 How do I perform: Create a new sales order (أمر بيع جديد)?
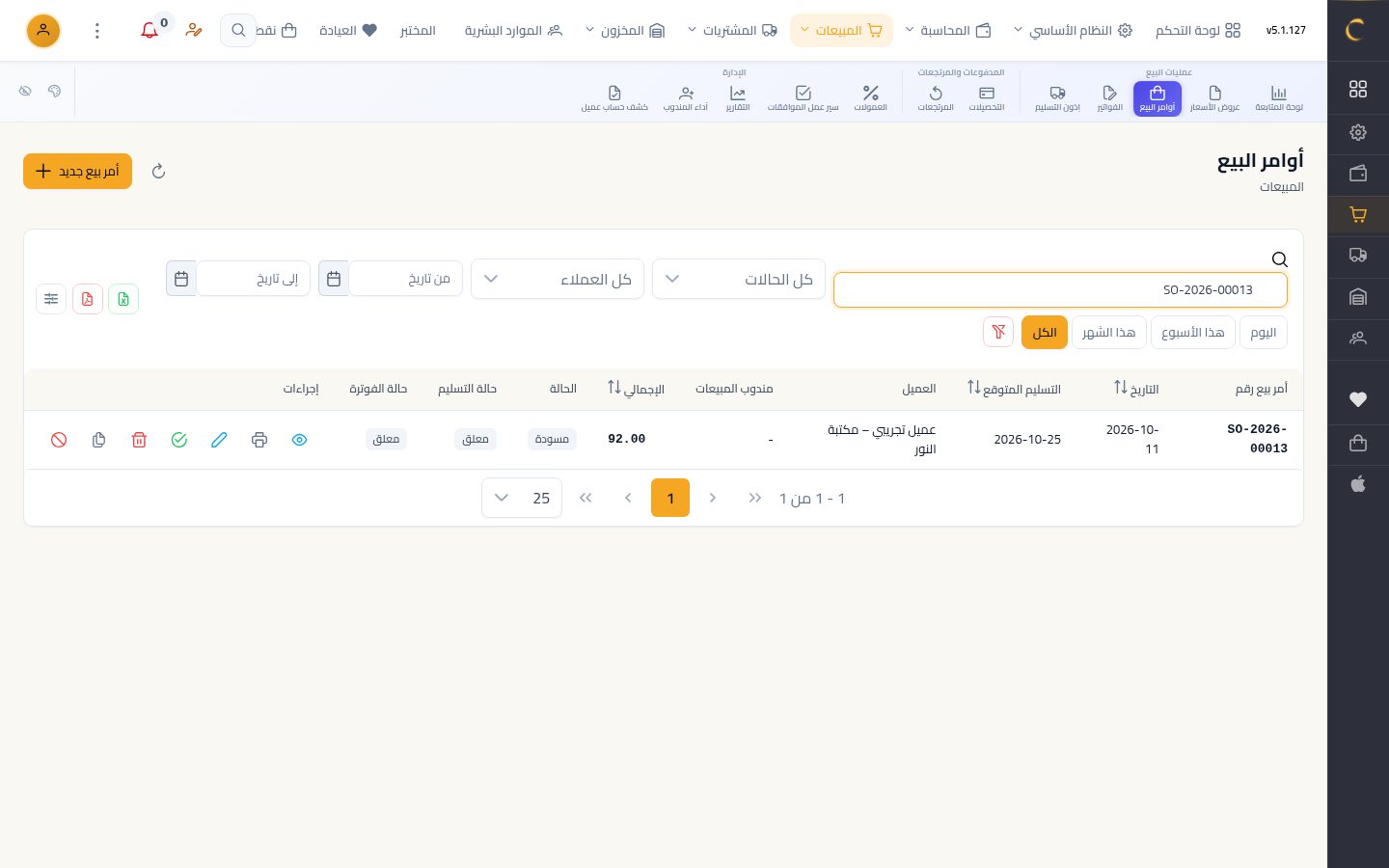tap(77, 172)
